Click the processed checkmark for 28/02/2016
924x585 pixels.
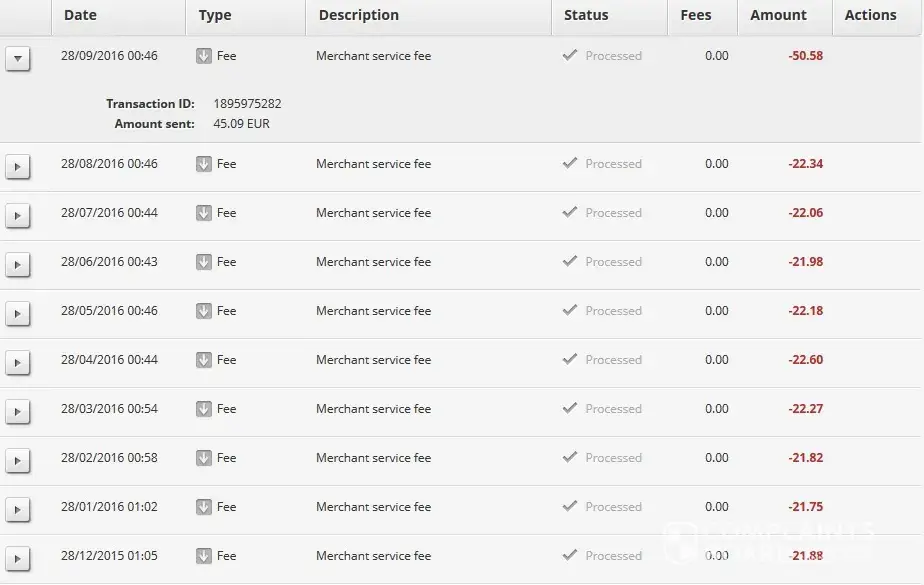570,457
